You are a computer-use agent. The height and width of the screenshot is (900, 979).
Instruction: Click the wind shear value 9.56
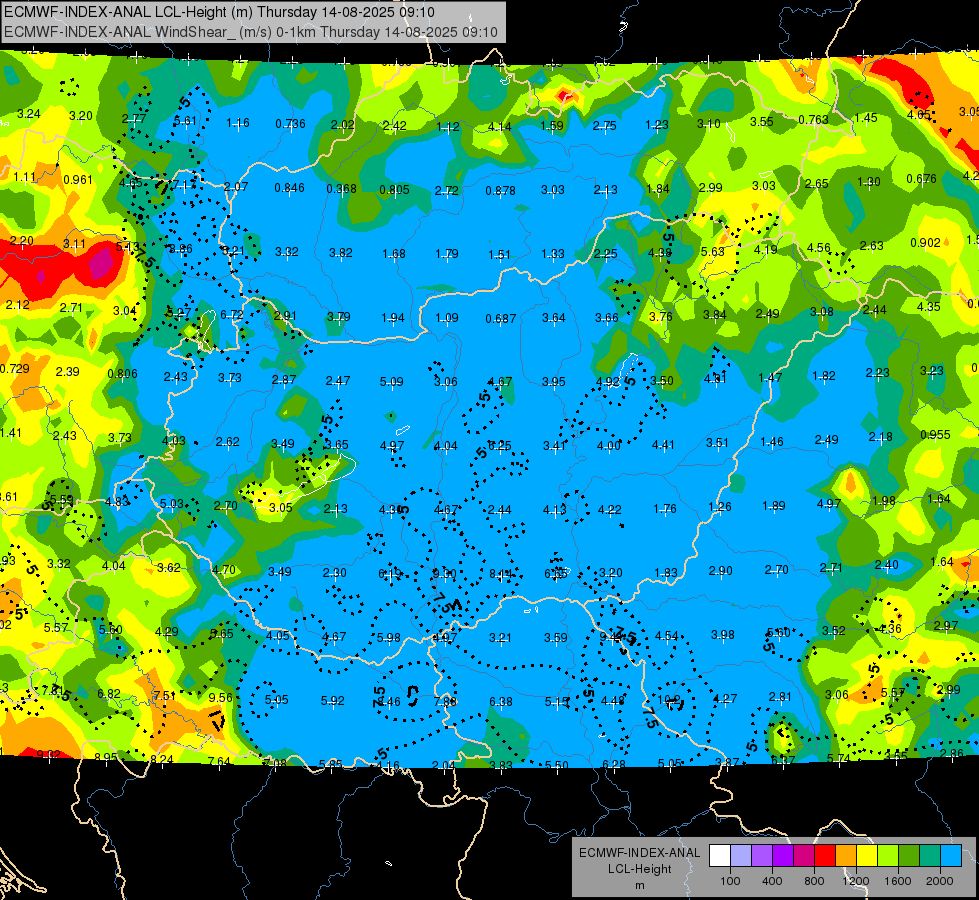click(x=220, y=698)
